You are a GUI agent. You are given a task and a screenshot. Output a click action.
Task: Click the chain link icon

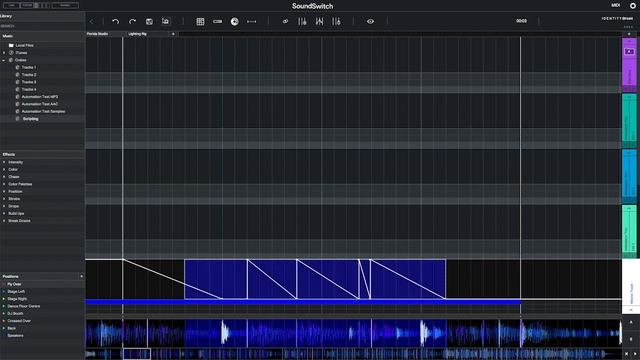point(285,21)
